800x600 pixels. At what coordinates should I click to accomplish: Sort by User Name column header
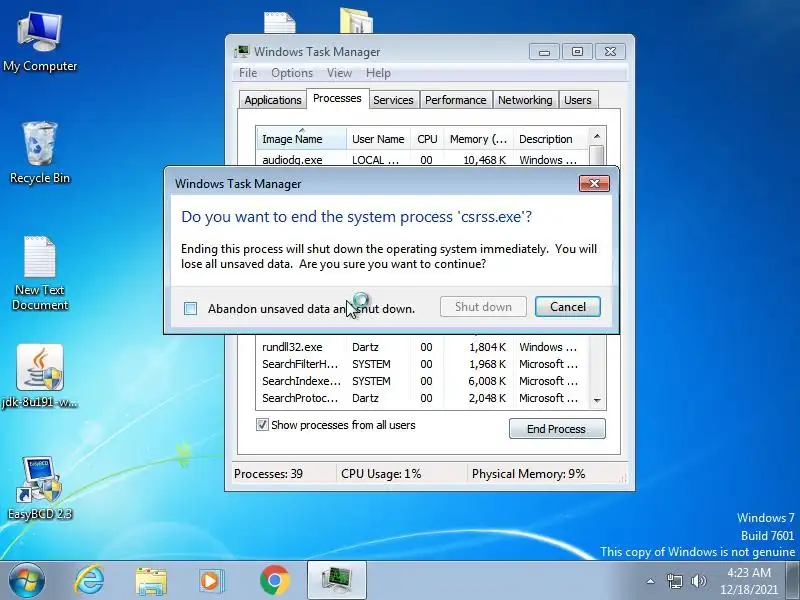tap(378, 139)
